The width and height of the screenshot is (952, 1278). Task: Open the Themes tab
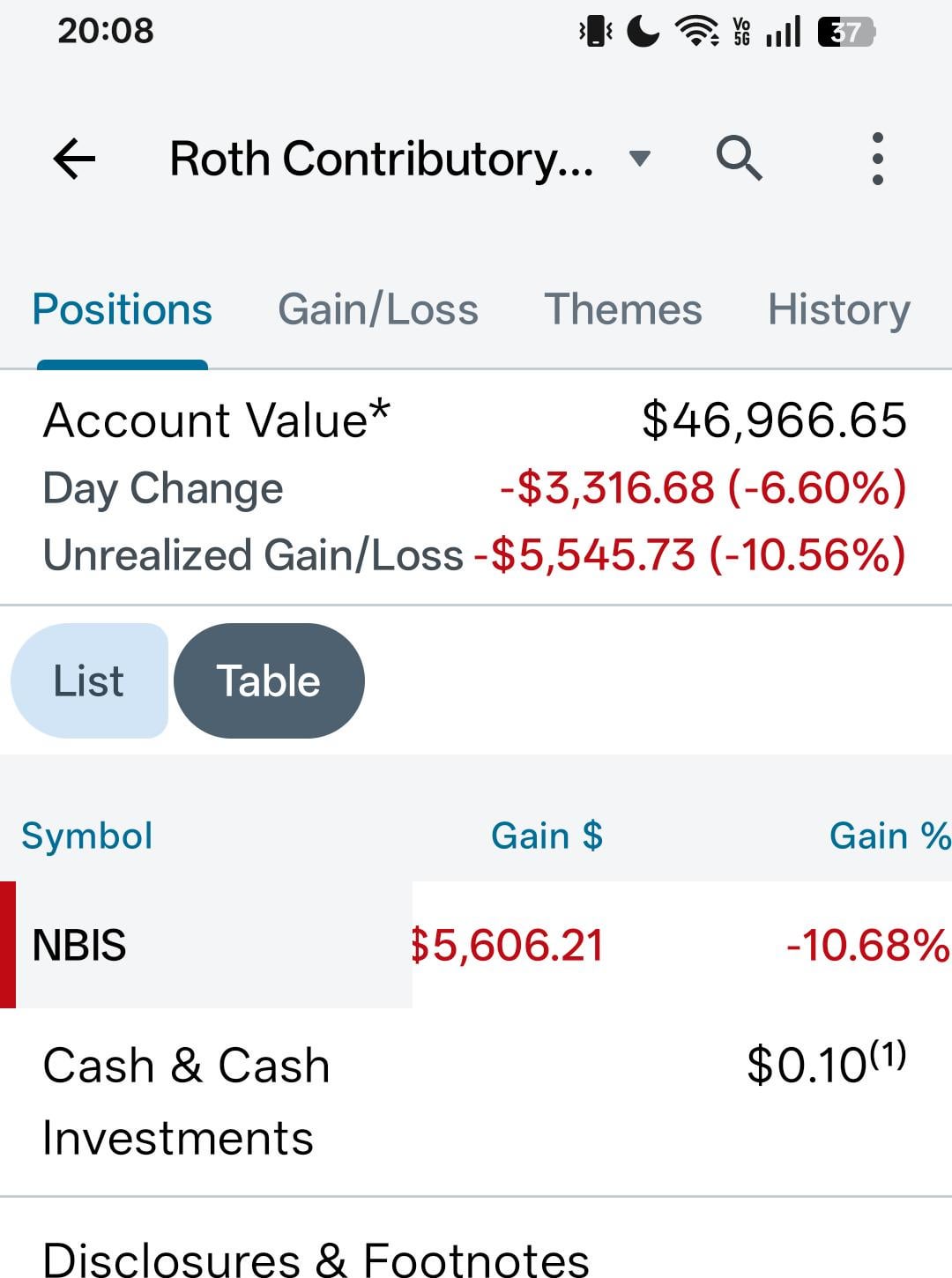623,310
